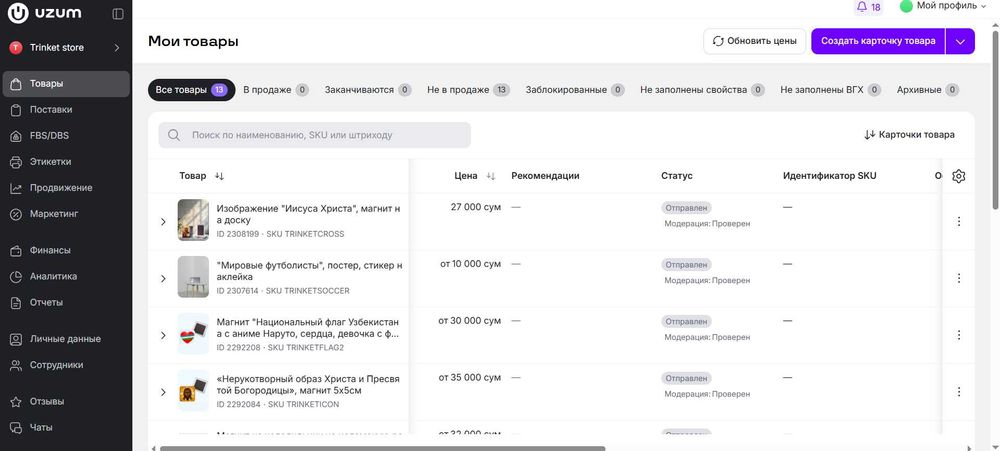Click ID 2292208 SKU TRINKETFLAG2 text
Image resolution: width=1000 pixels, height=451 pixels.
point(281,348)
